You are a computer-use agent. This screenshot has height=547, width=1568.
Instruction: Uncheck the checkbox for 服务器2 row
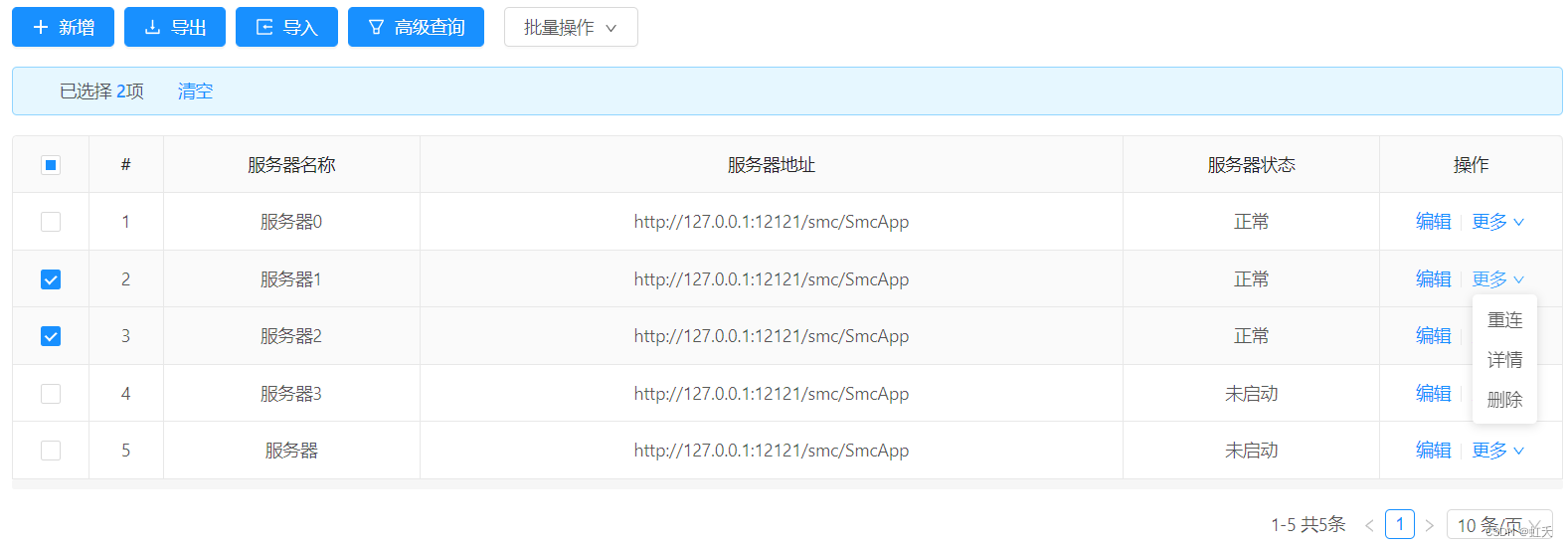coord(51,336)
